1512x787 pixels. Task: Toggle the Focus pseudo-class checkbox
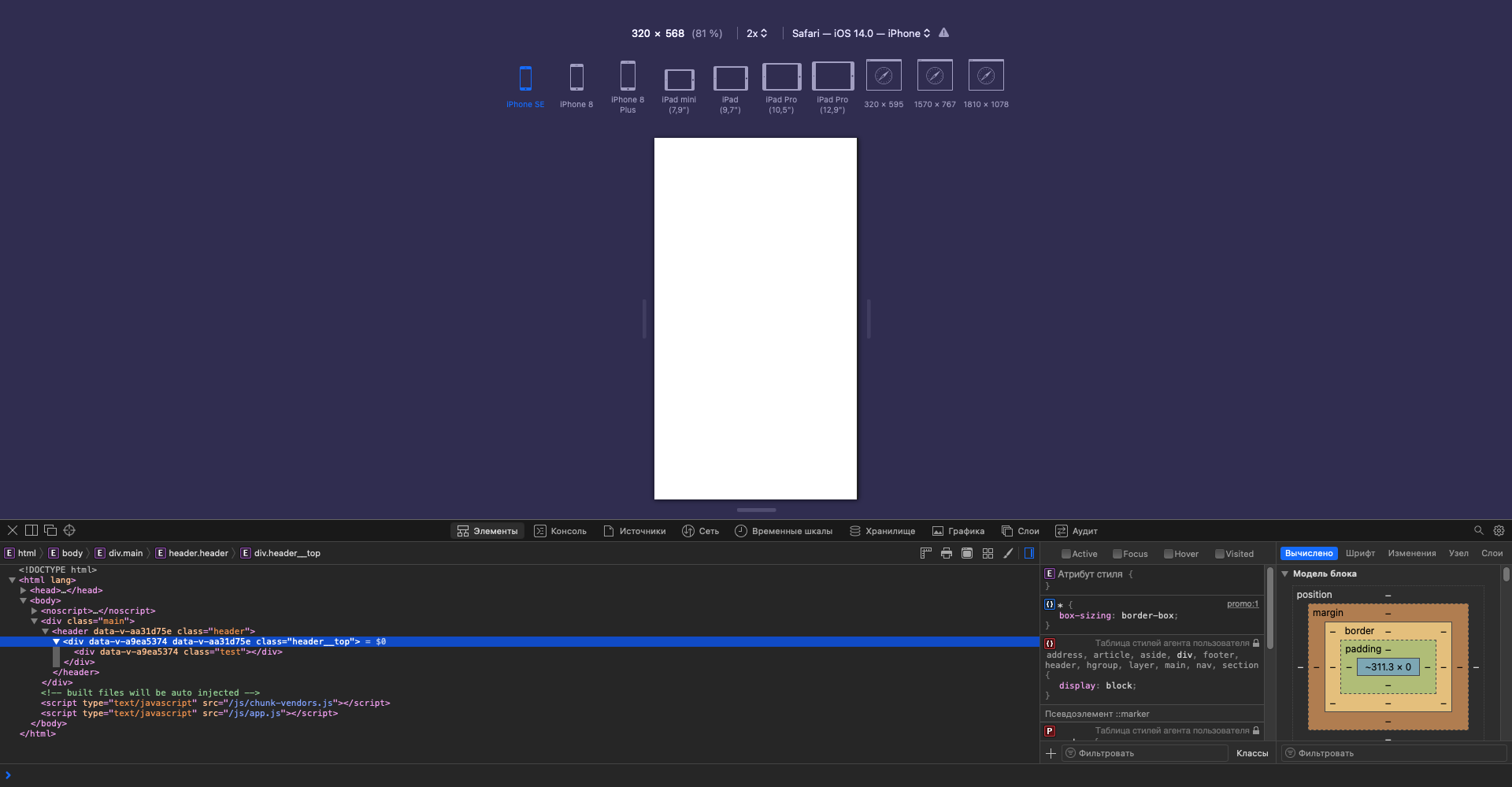tap(1117, 554)
